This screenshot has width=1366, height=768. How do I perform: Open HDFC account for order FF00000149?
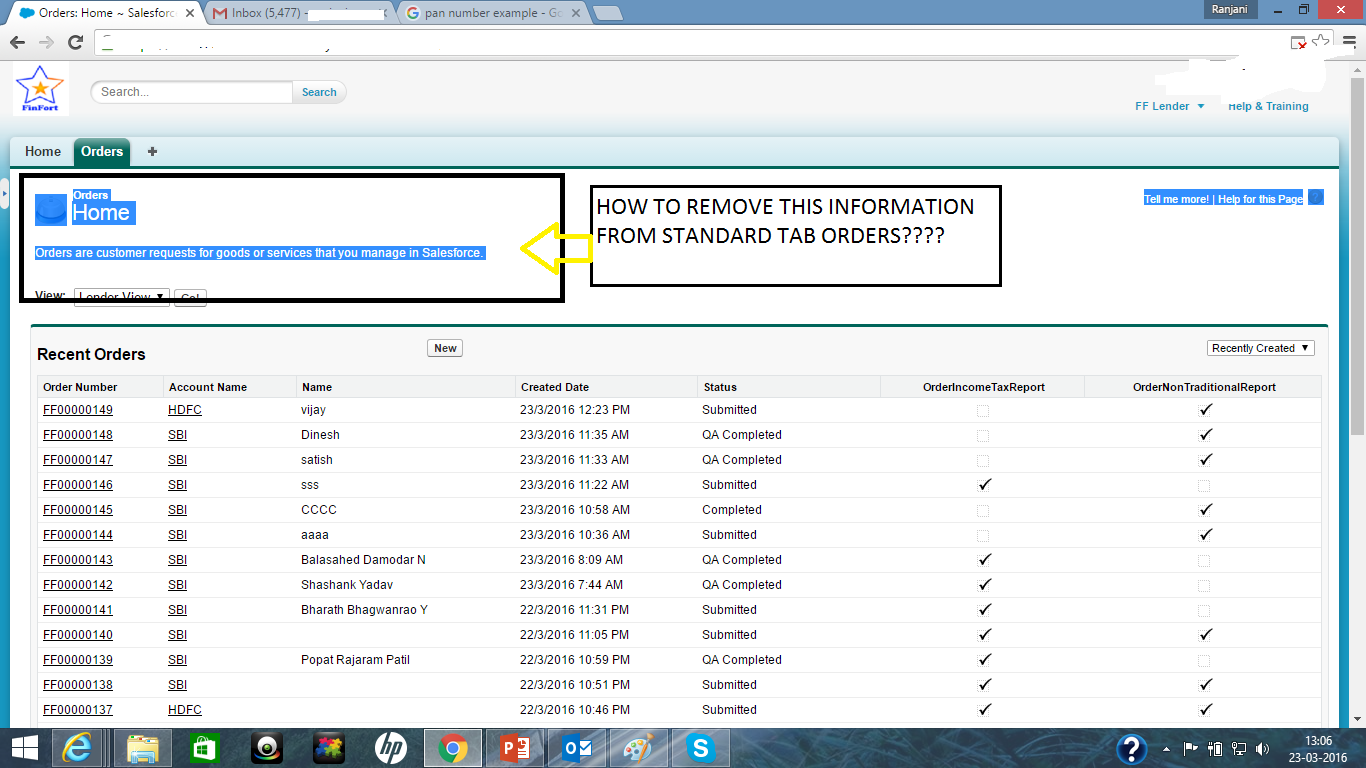pos(185,410)
